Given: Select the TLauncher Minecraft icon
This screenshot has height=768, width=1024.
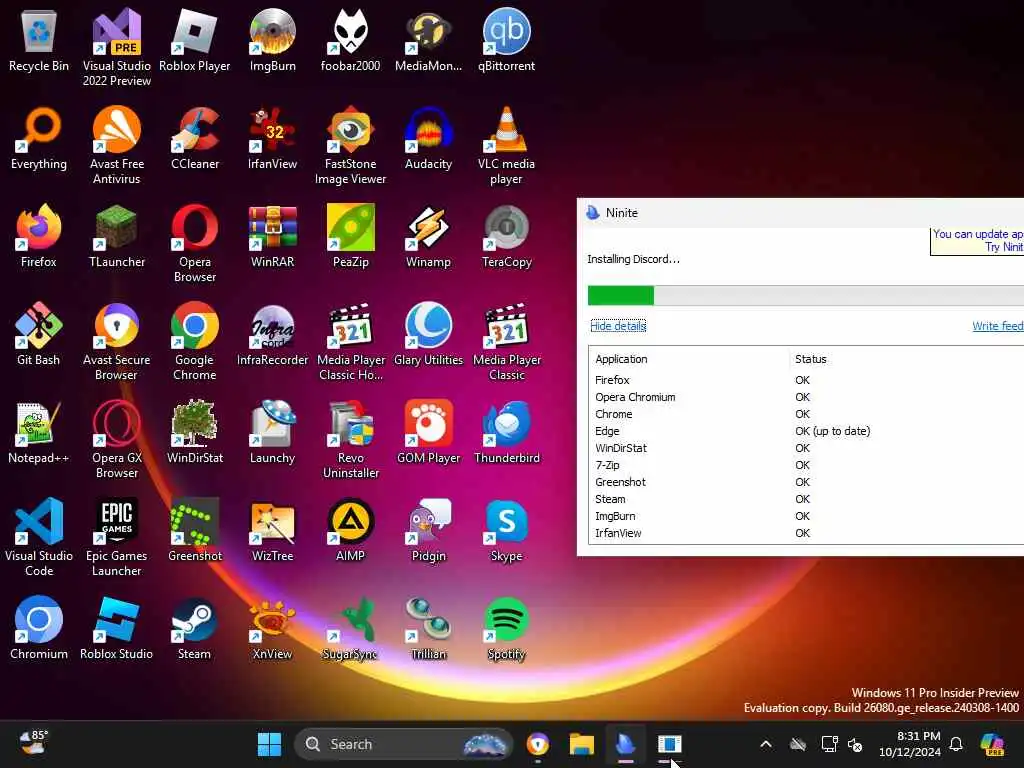Looking at the screenshot, I should (116, 236).
